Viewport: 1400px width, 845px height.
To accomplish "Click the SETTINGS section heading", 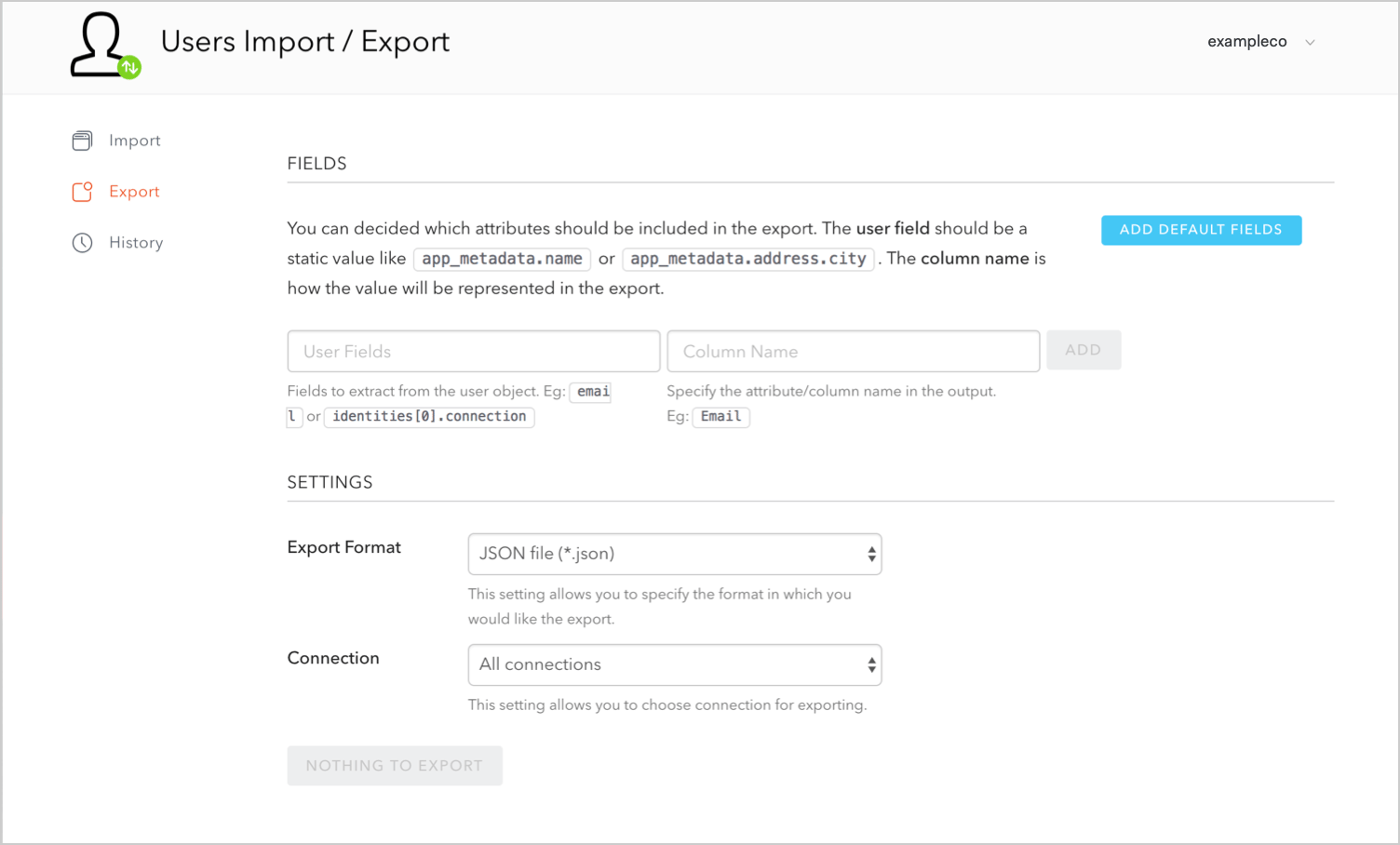I will pos(330,482).
